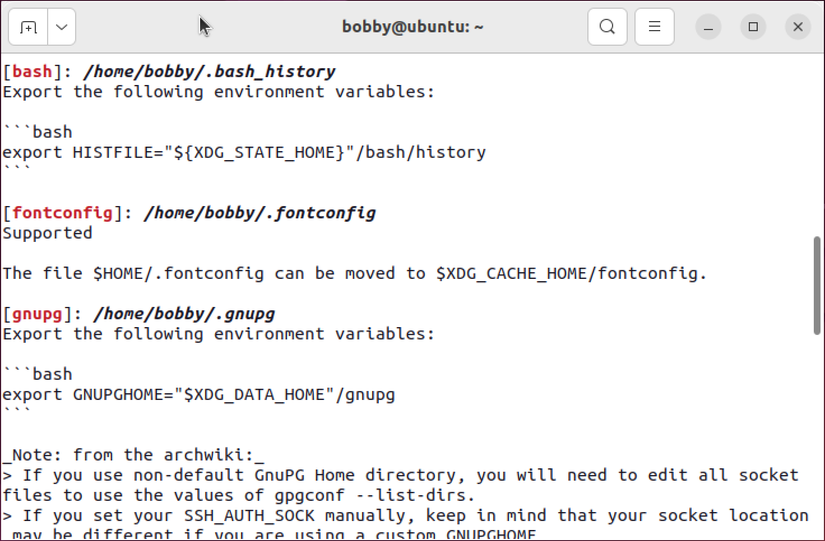Maximize the terminal window
825x541 pixels.
click(753, 27)
